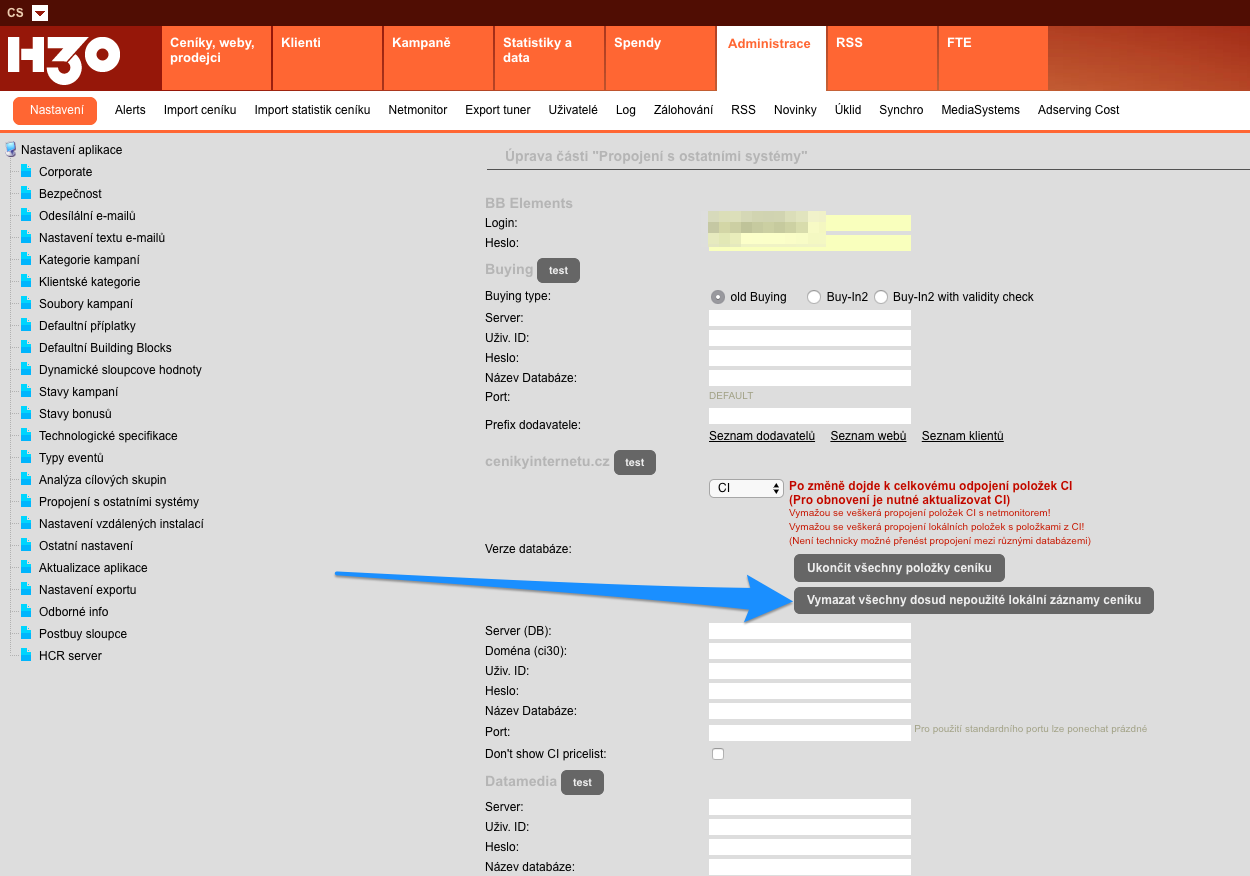This screenshot has width=1250, height=876.
Task: Click the folder icon next to Corporate
Action: click(27, 172)
